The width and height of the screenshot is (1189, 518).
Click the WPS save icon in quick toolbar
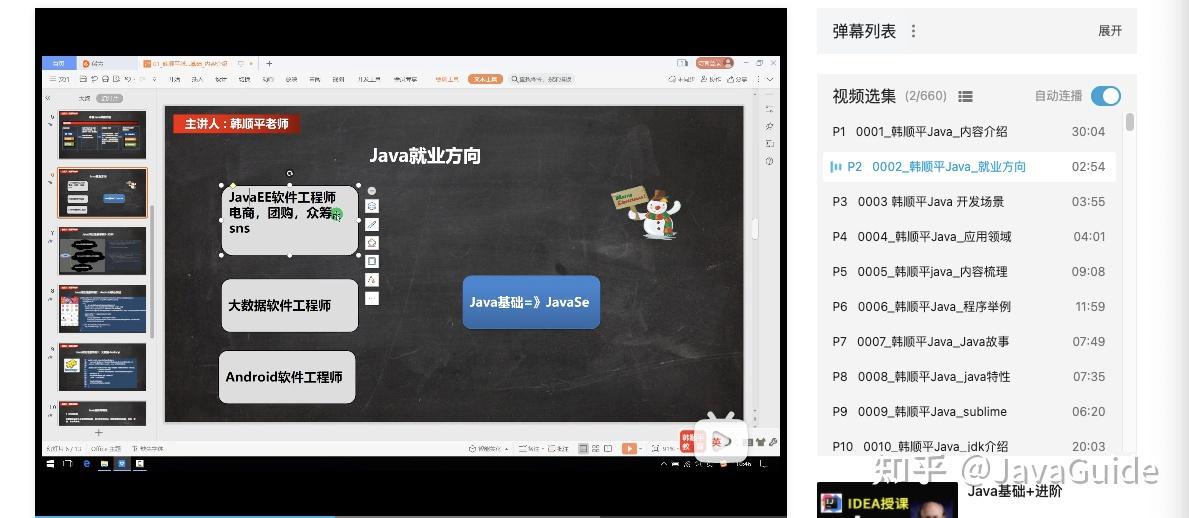pos(83,79)
